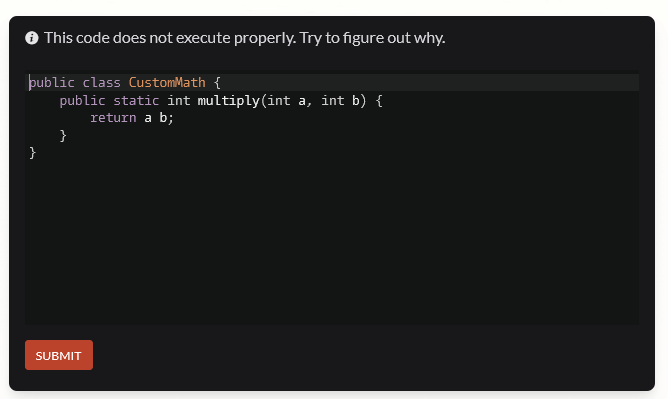The width and height of the screenshot is (668, 399).
Task: Click the info icon beside the hint
Action: (32, 38)
